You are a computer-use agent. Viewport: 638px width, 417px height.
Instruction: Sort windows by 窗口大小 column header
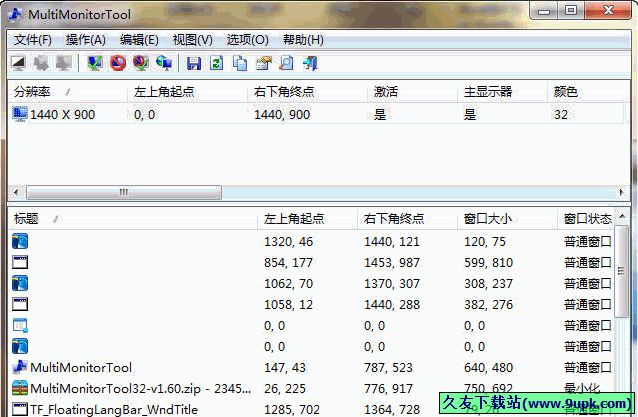coord(507,219)
